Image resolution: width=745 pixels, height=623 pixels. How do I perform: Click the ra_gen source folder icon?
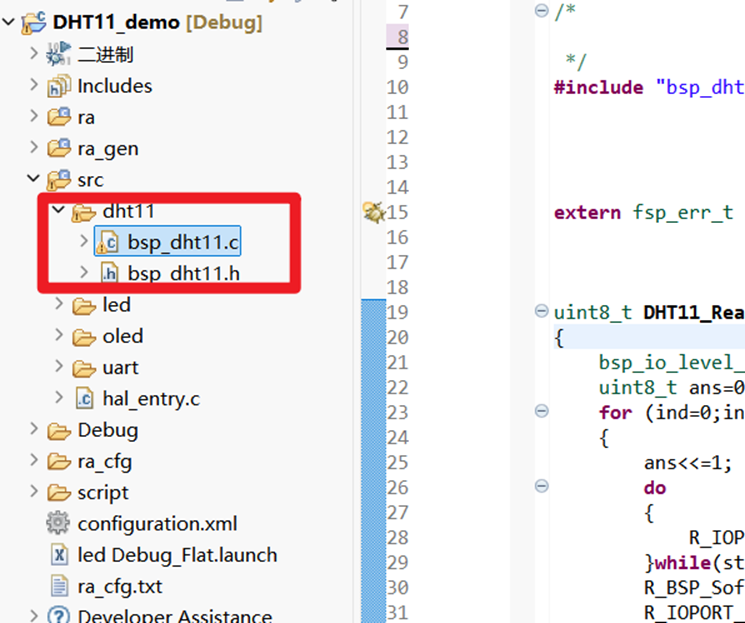click(59, 148)
